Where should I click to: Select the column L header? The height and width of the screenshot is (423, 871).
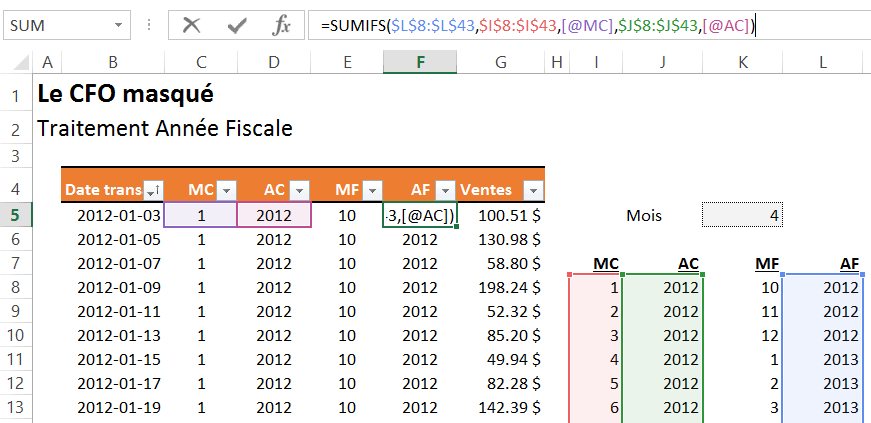click(822, 63)
